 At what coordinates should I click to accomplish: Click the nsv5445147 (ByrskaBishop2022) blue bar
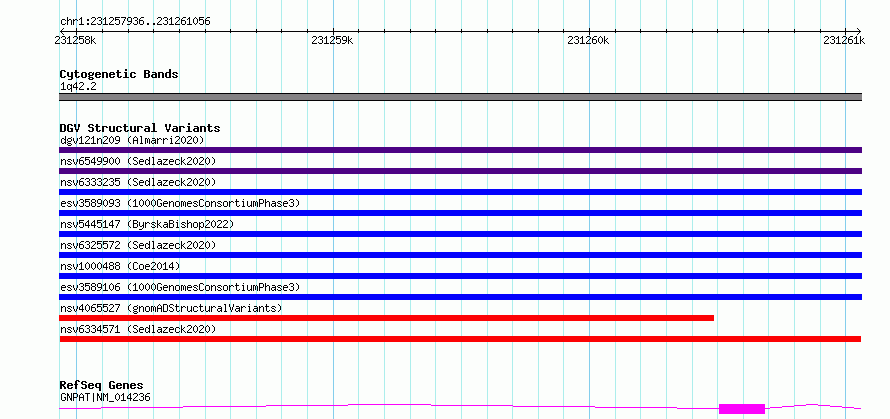[x=460, y=234]
